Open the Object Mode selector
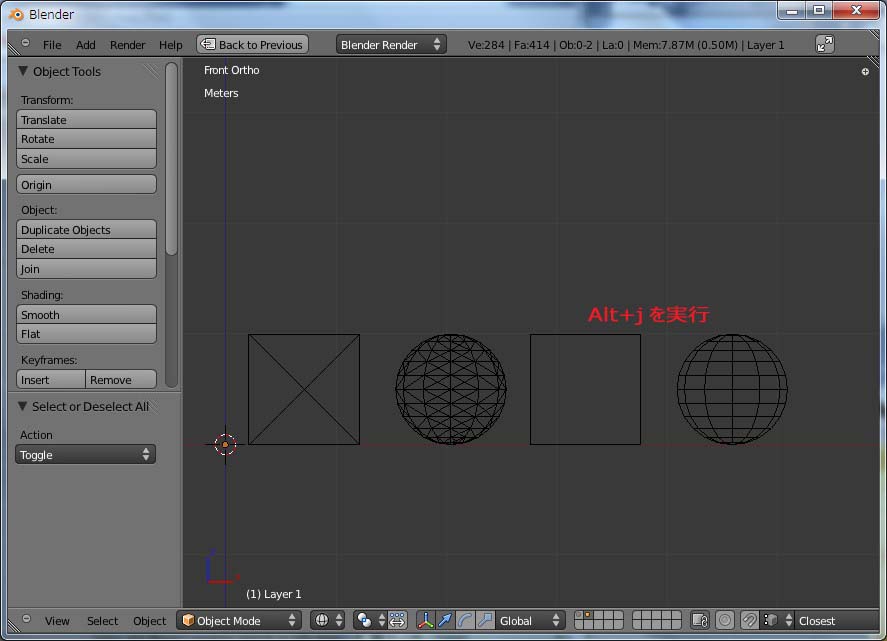 point(239,621)
